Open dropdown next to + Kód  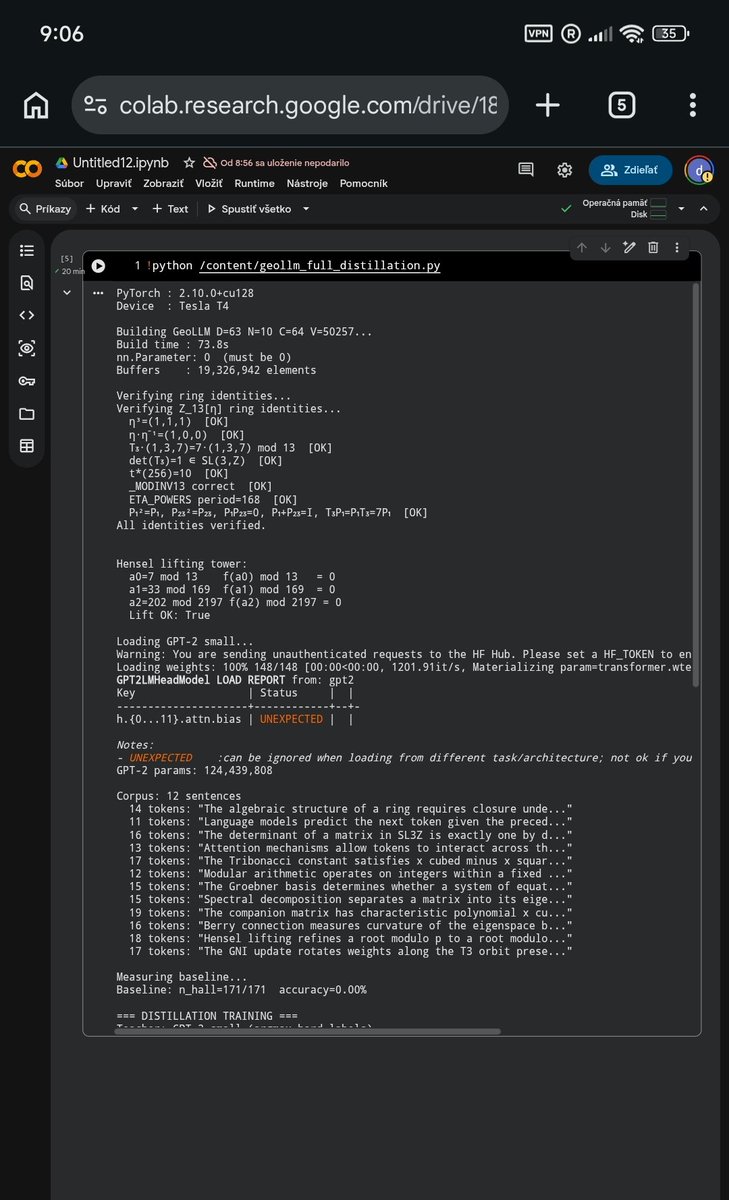[135, 209]
